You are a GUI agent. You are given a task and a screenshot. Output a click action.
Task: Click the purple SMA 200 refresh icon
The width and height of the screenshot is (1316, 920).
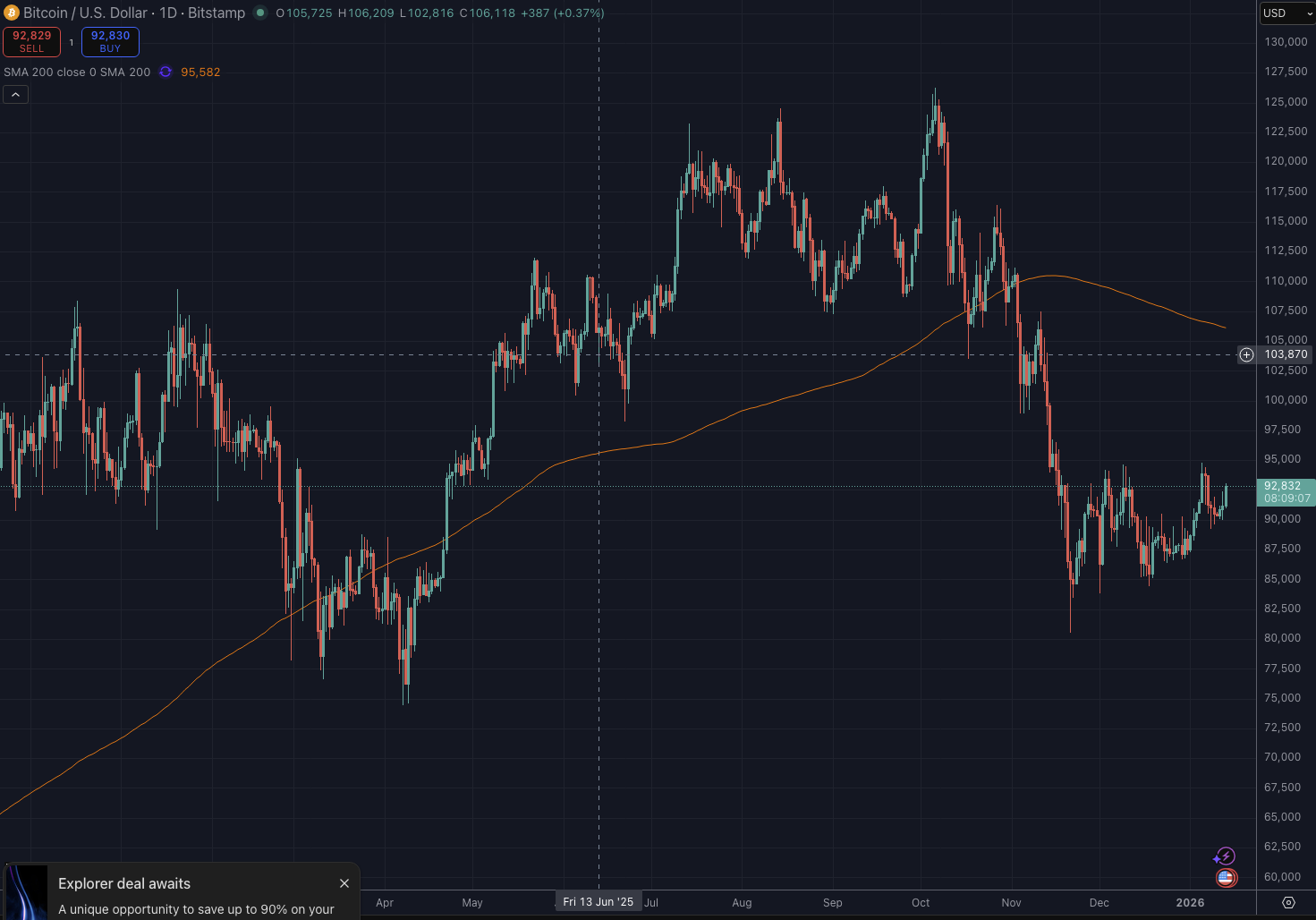[166, 72]
